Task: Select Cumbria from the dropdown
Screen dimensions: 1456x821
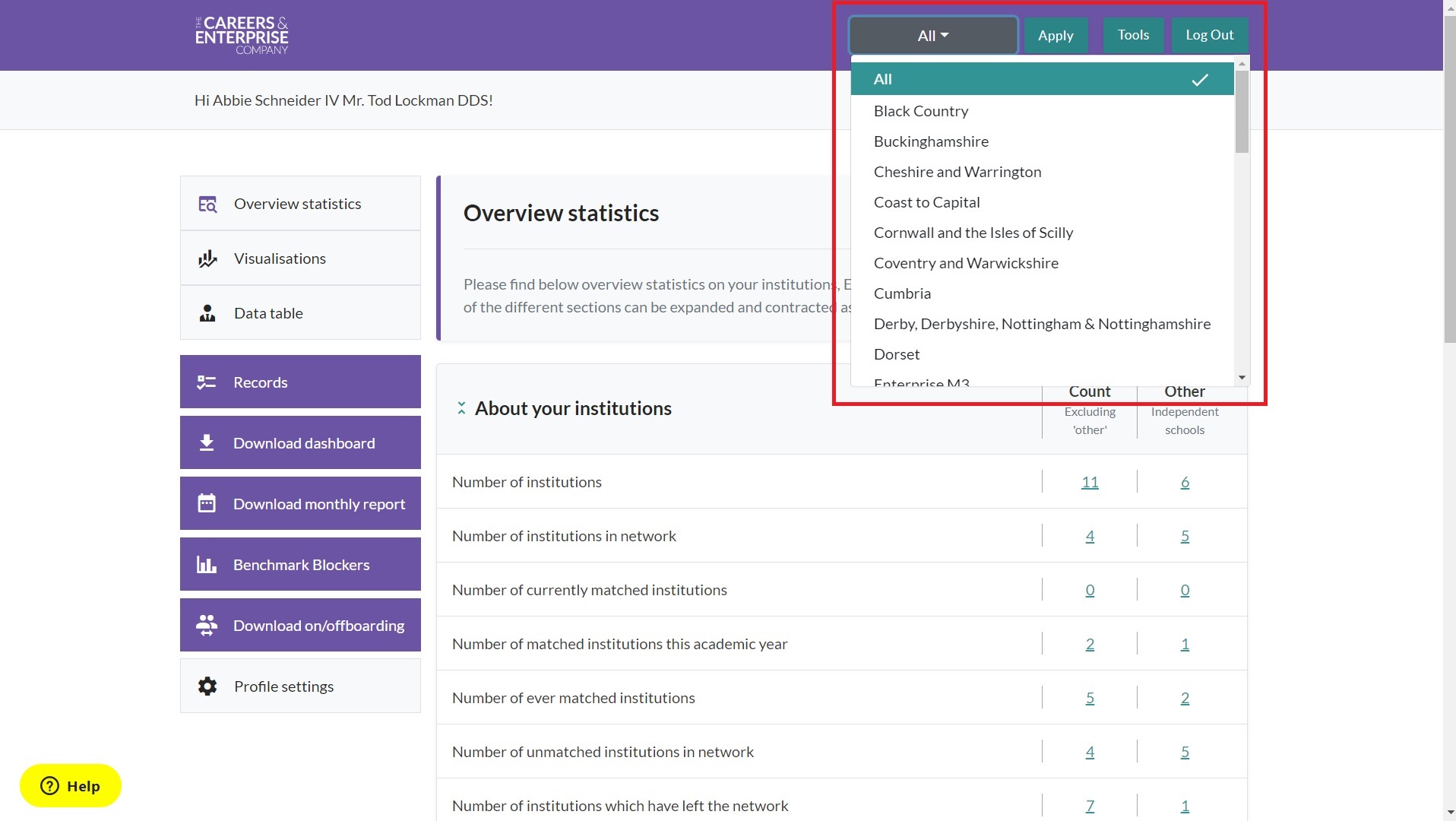Action: [1042, 293]
